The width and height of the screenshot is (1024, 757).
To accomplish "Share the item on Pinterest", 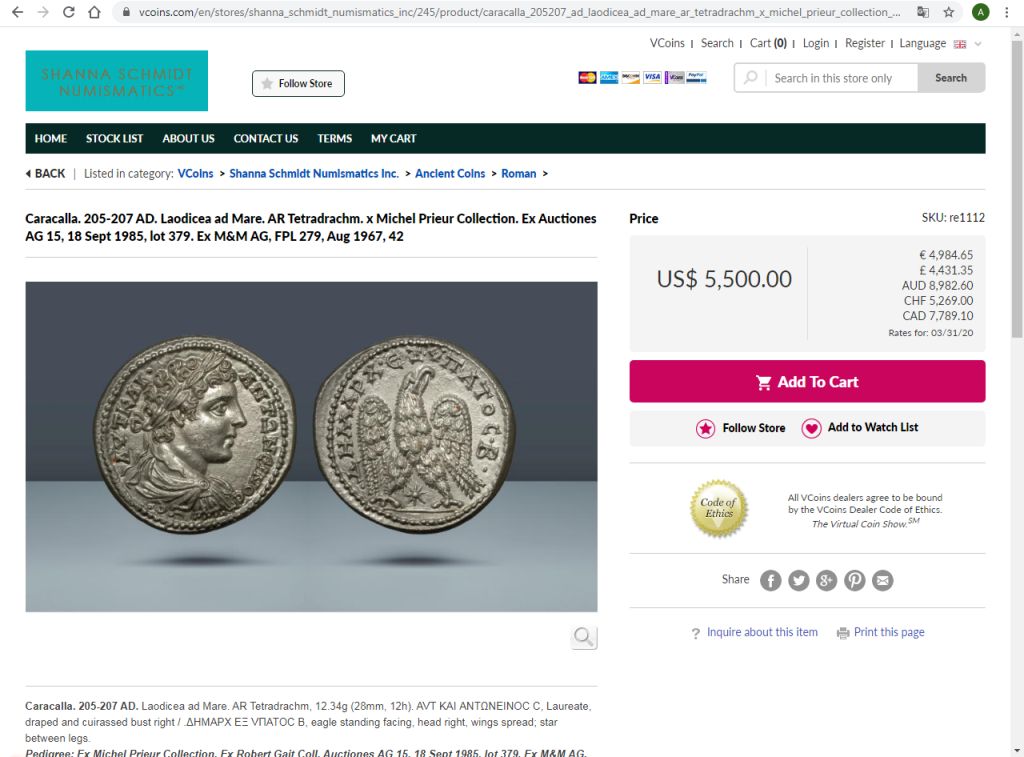I will pyautogui.click(x=854, y=580).
